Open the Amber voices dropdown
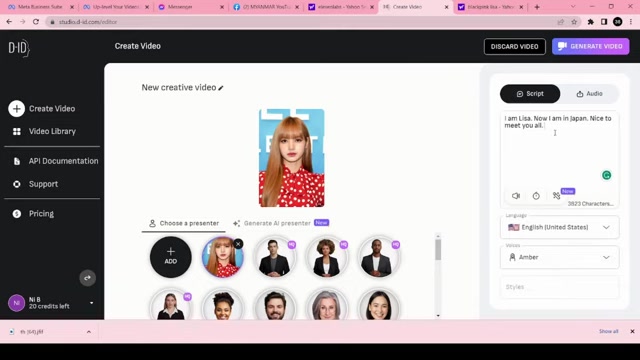Image resolution: width=640 pixels, height=360 pixels. tap(559, 257)
